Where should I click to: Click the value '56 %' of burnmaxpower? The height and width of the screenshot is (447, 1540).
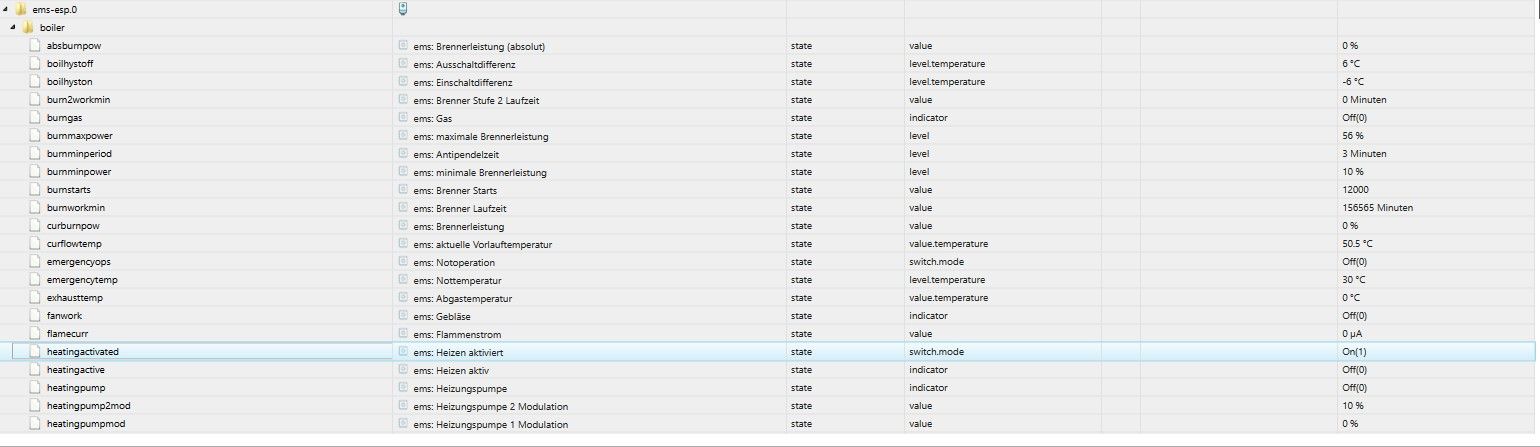tap(1354, 136)
